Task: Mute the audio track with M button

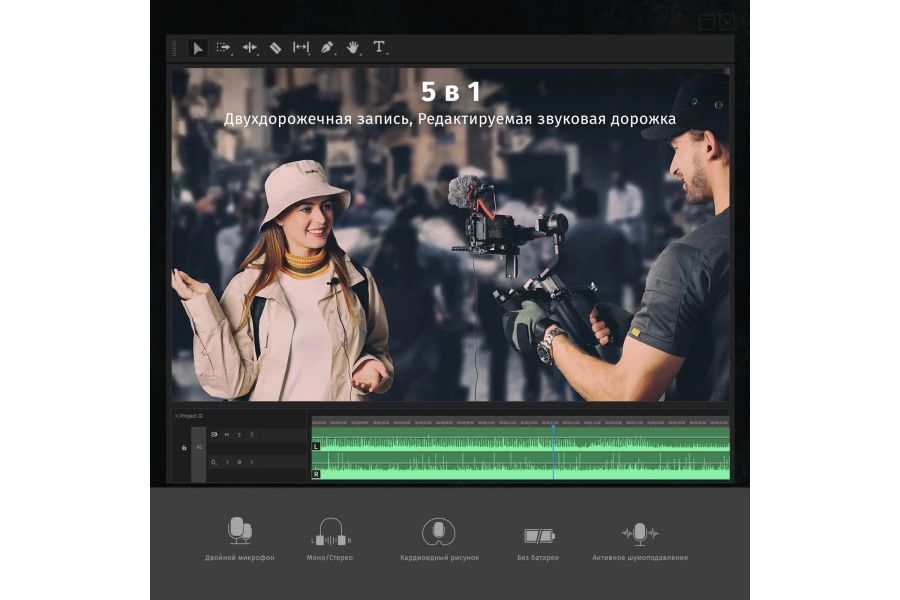Action: coord(227,435)
